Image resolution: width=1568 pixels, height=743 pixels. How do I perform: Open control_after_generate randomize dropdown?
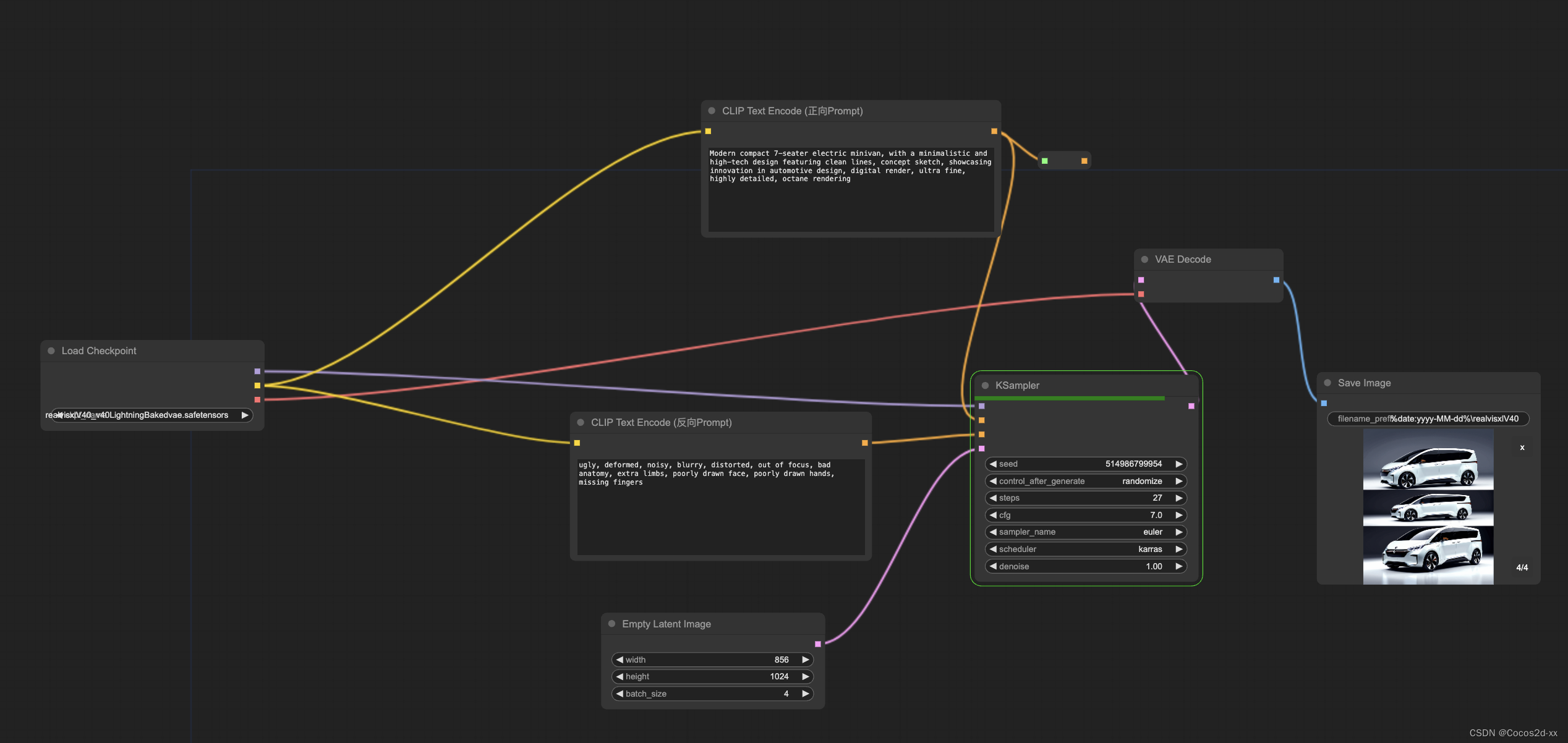coord(1086,482)
